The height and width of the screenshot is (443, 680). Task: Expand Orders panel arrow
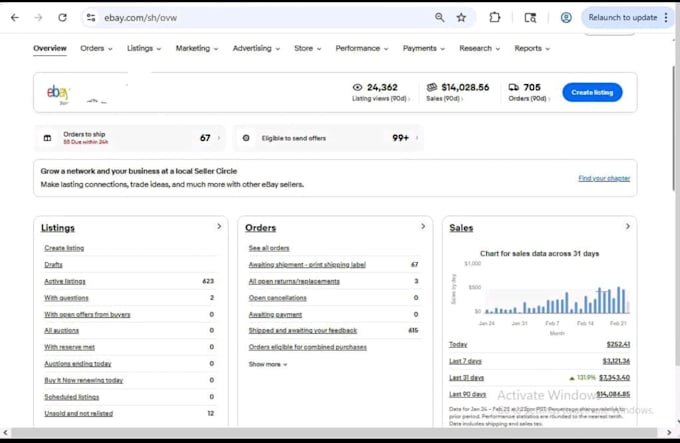423,226
